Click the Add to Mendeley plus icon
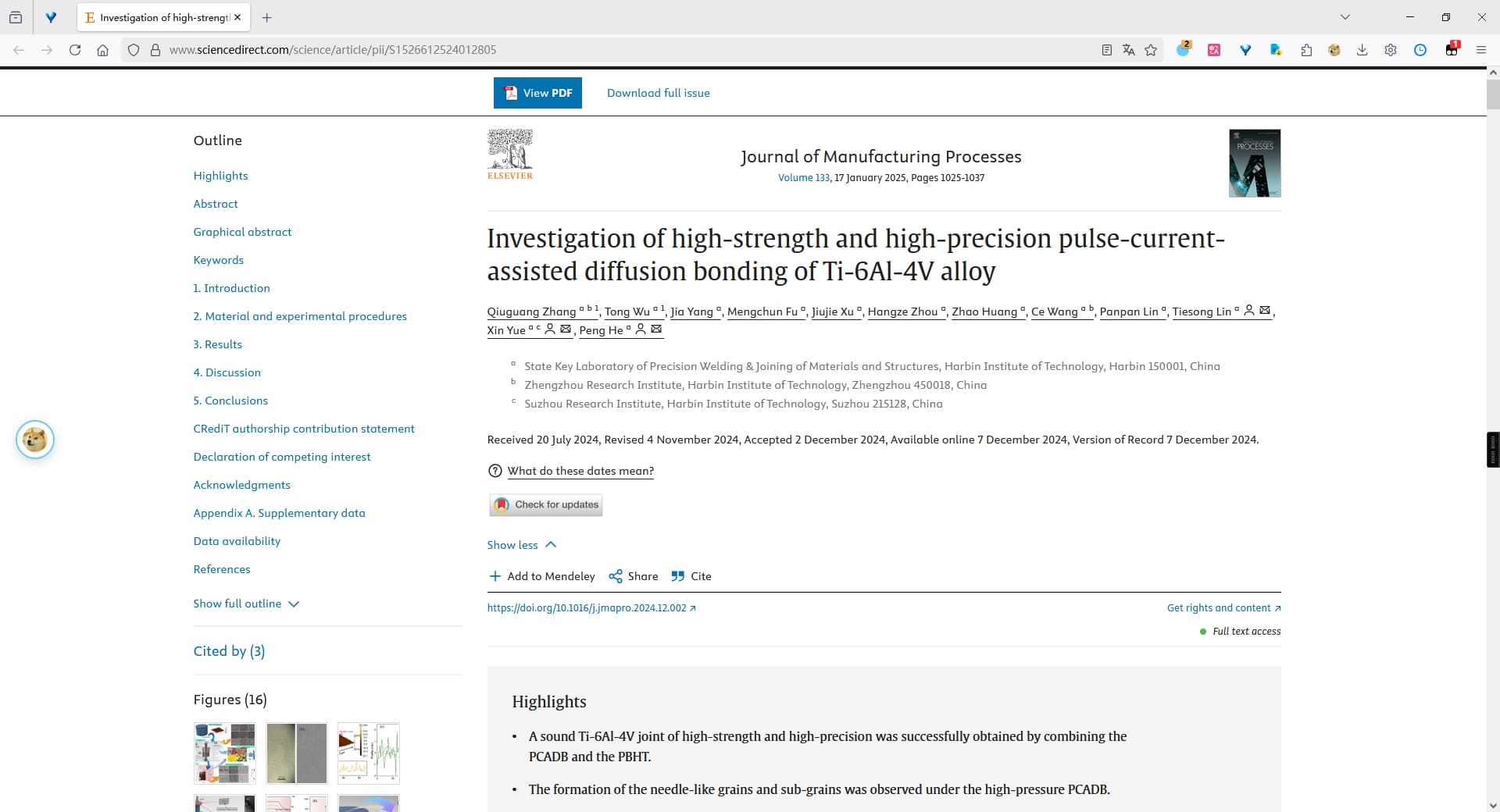This screenshot has height=812, width=1500. click(x=495, y=576)
